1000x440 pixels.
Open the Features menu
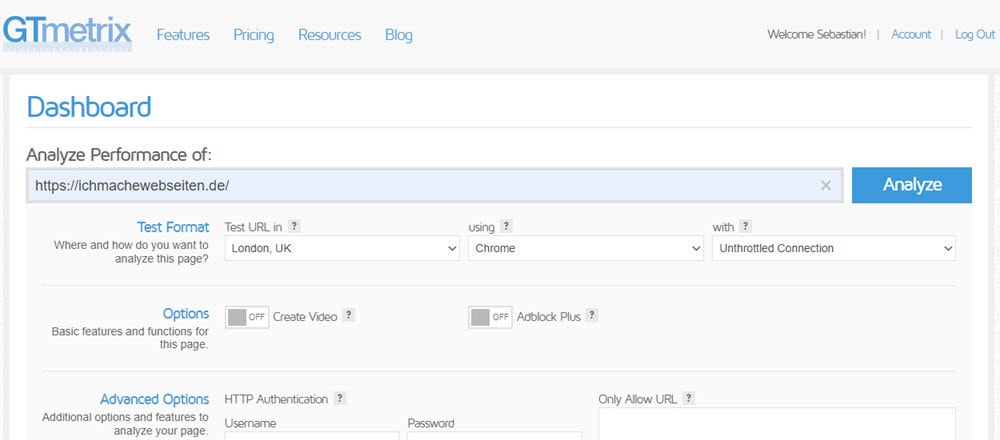[183, 35]
